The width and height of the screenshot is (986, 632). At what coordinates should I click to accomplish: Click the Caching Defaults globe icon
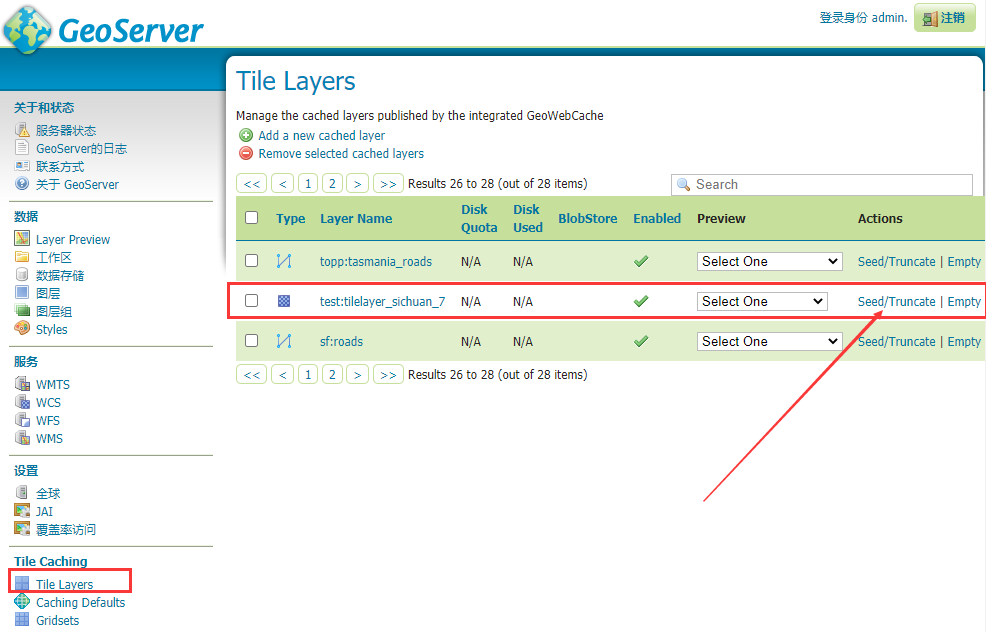[x=22, y=601]
